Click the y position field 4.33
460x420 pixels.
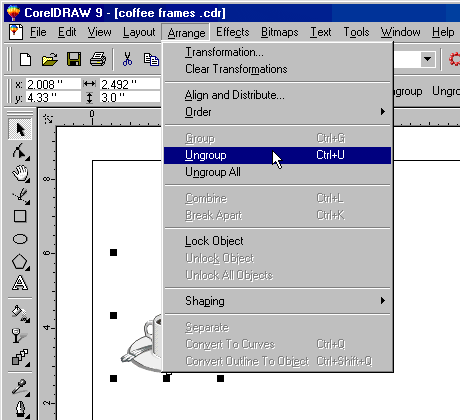tap(53, 98)
